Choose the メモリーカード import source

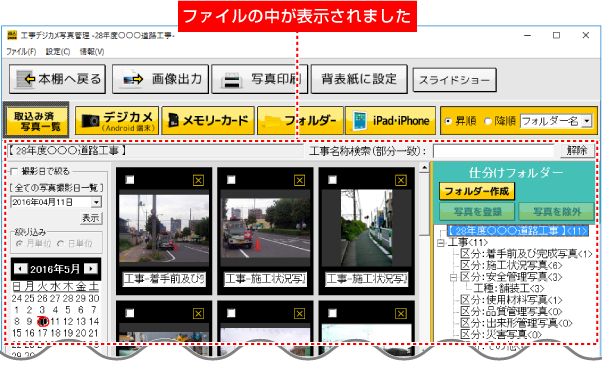pos(208,121)
